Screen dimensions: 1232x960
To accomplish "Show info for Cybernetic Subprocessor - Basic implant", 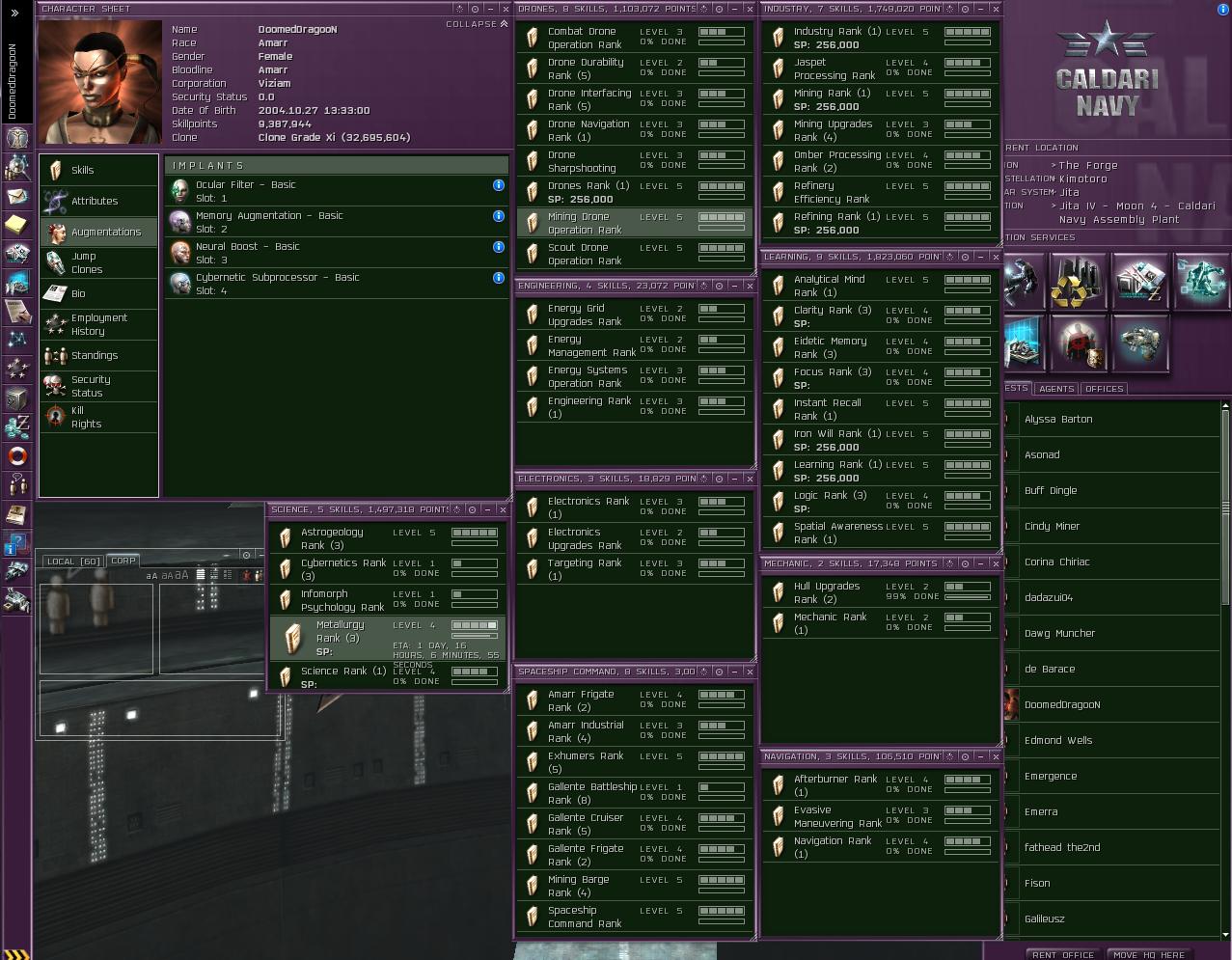I will [499, 278].
